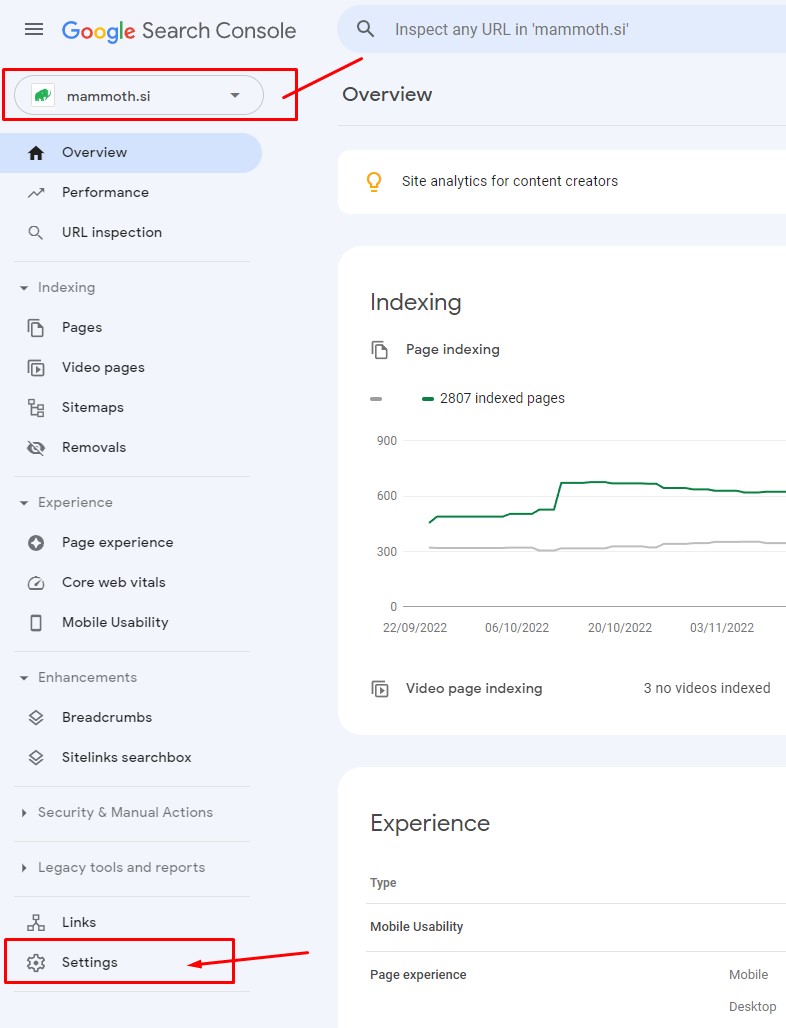Click the mammoth.si property favicon
The height and width of the screenshot is (1028, 786).
(43, 96)
